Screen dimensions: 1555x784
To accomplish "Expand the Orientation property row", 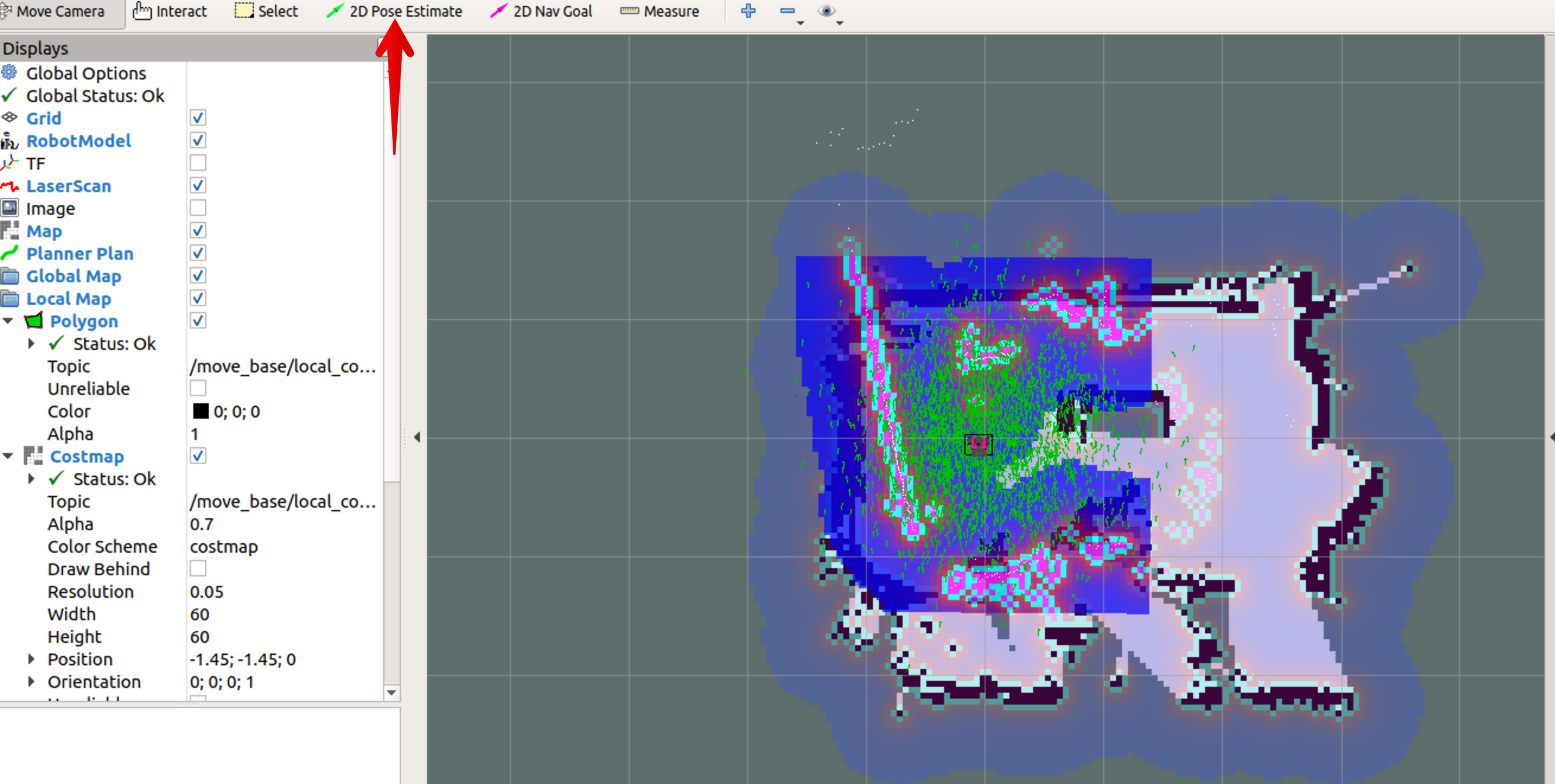I will (31, 681).
